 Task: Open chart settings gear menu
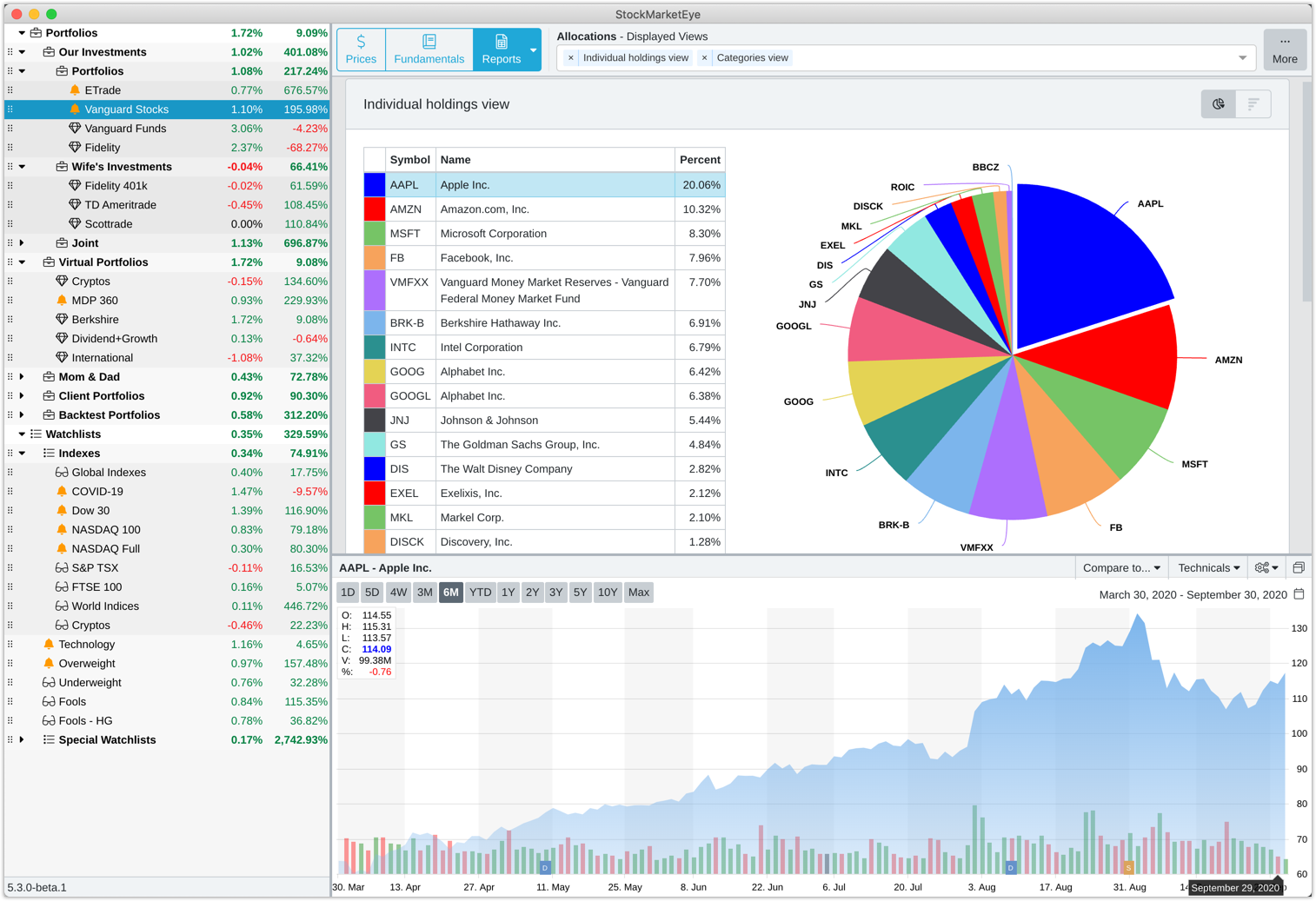[1266, 567]
